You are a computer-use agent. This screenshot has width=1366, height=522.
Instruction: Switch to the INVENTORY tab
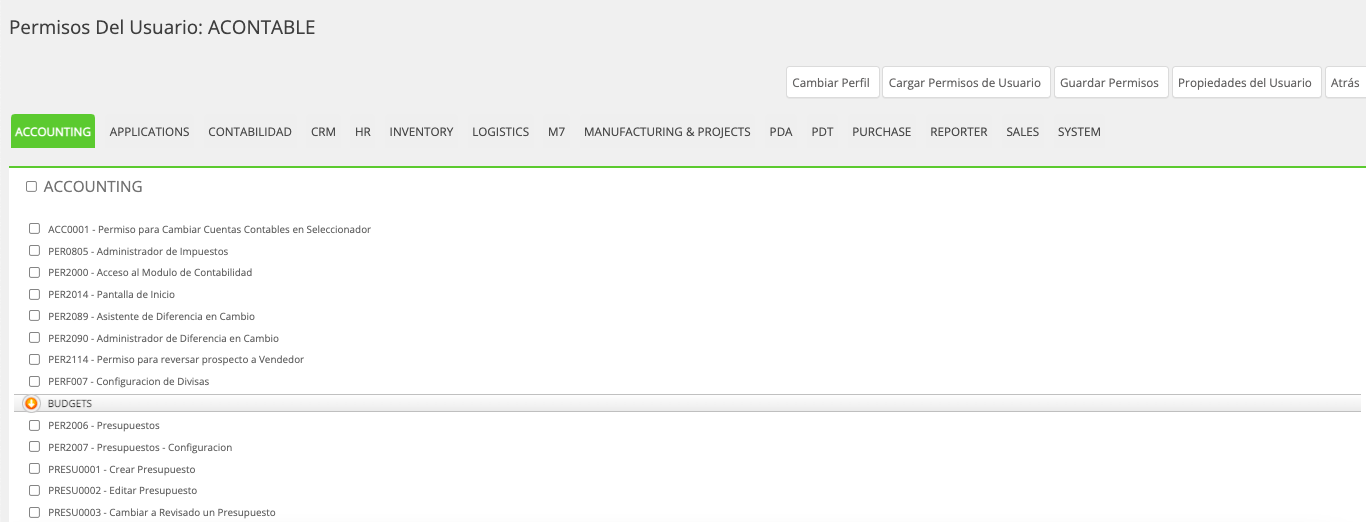click(421, 131)
